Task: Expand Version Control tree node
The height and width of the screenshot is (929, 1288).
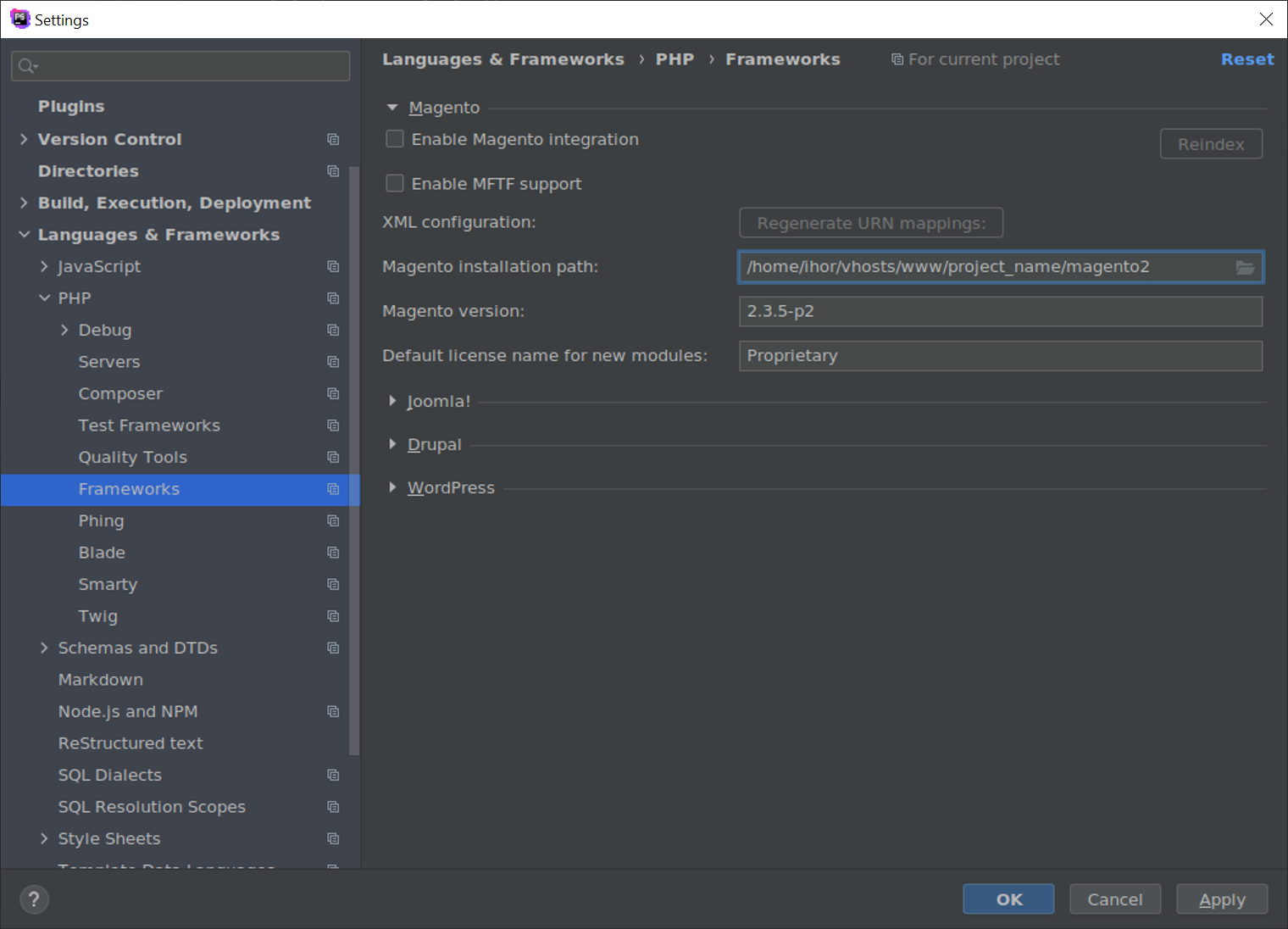Action: tap(24, 139)
